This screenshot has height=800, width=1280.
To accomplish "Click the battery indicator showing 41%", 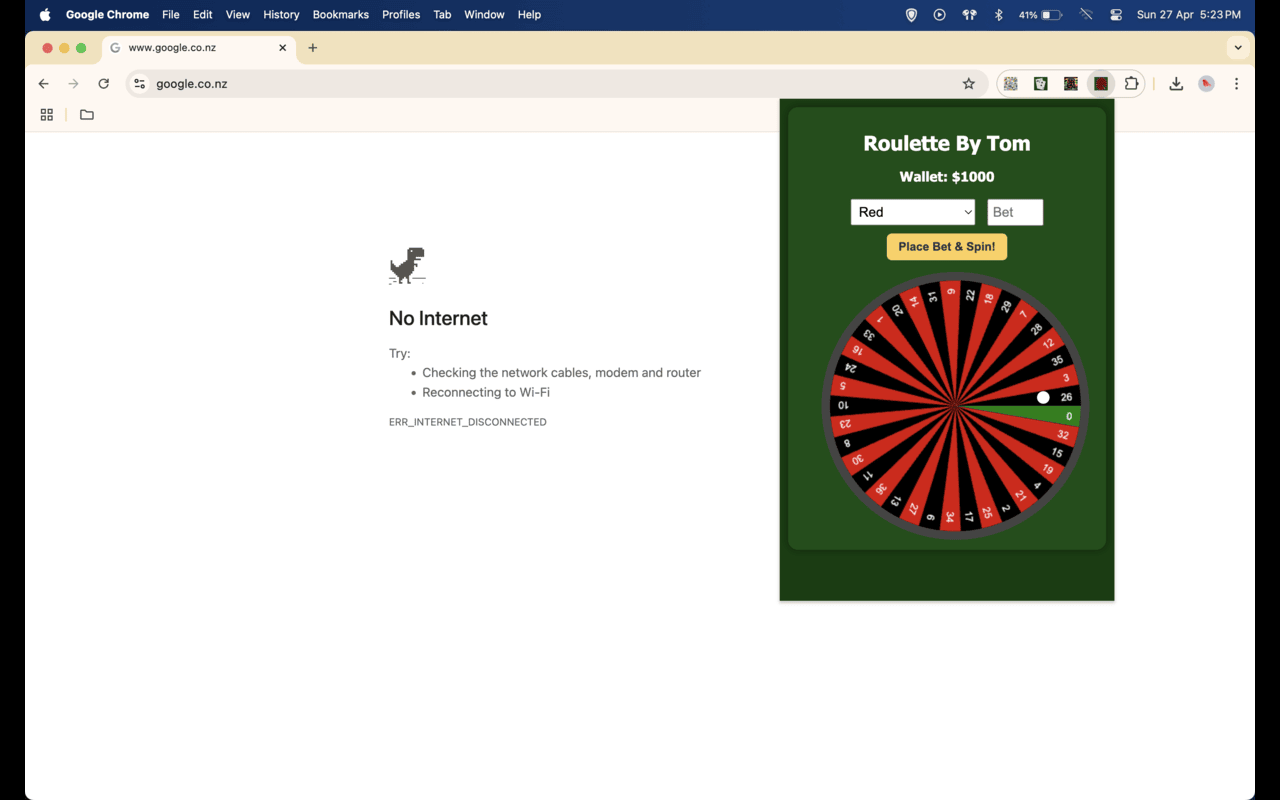I will click(x=1041, y=14).
